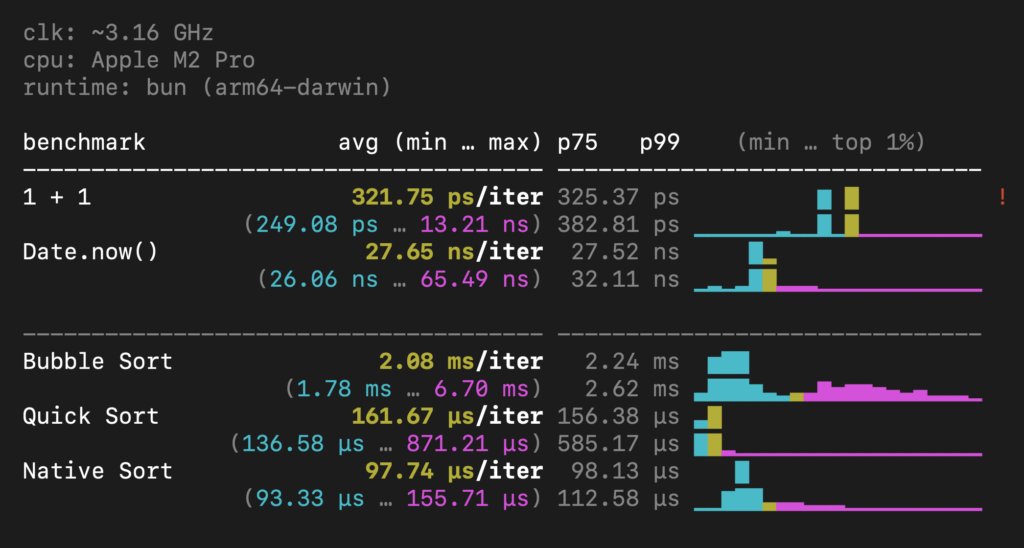Click the Date.now() benchmark name
Image resolution: width=1024 pixels, height=548 pixels.
91,251
